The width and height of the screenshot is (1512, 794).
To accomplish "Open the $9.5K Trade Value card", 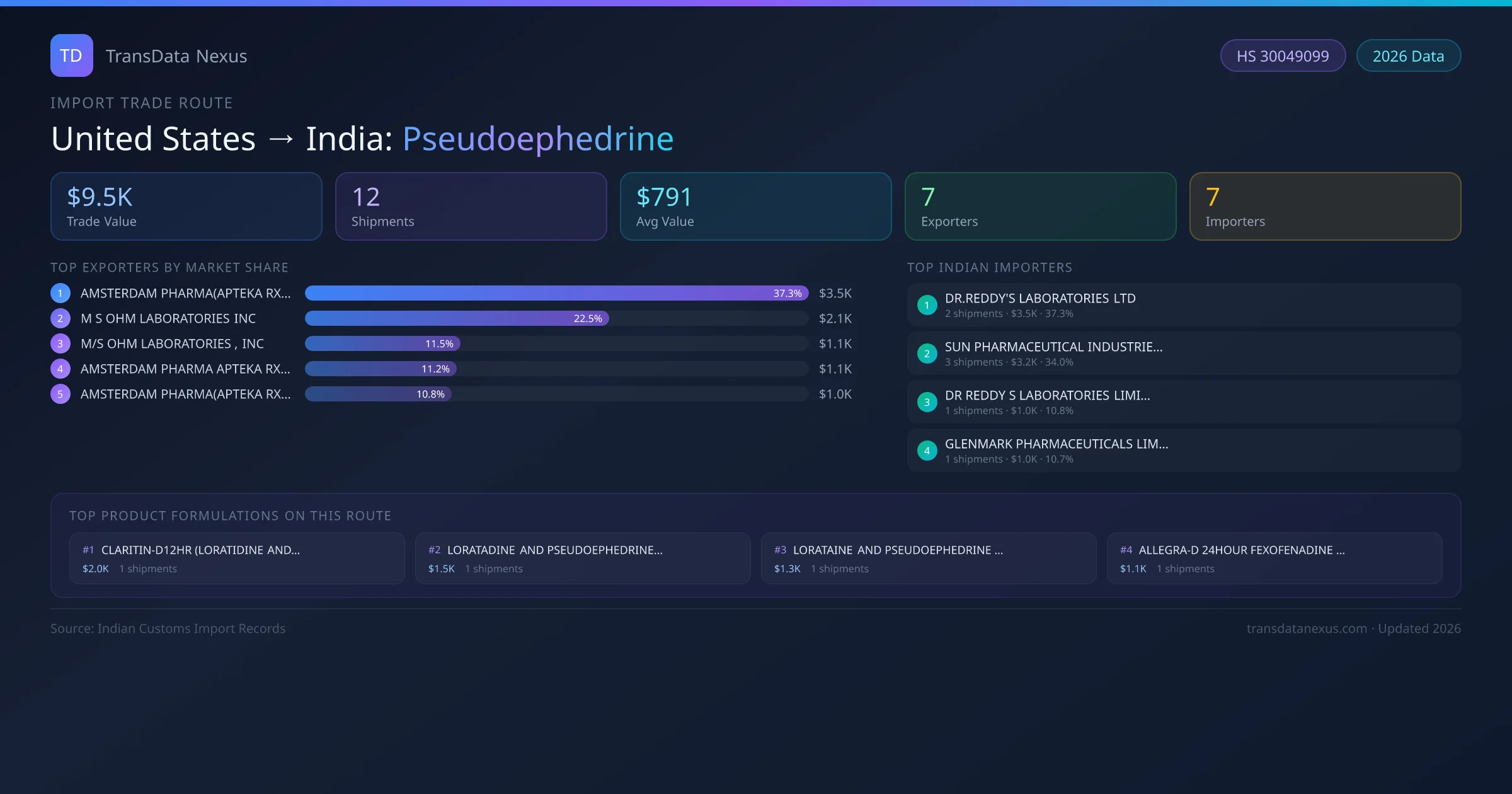I will pos(186,206).
